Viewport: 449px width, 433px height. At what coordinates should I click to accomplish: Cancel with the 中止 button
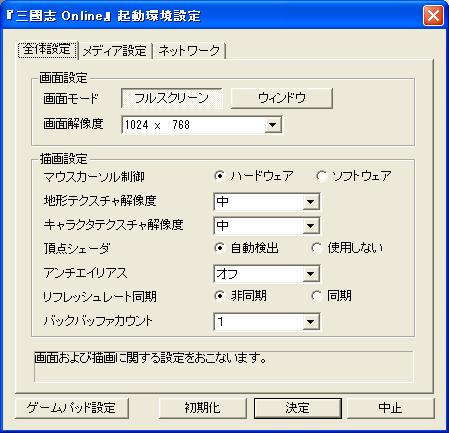391,408
